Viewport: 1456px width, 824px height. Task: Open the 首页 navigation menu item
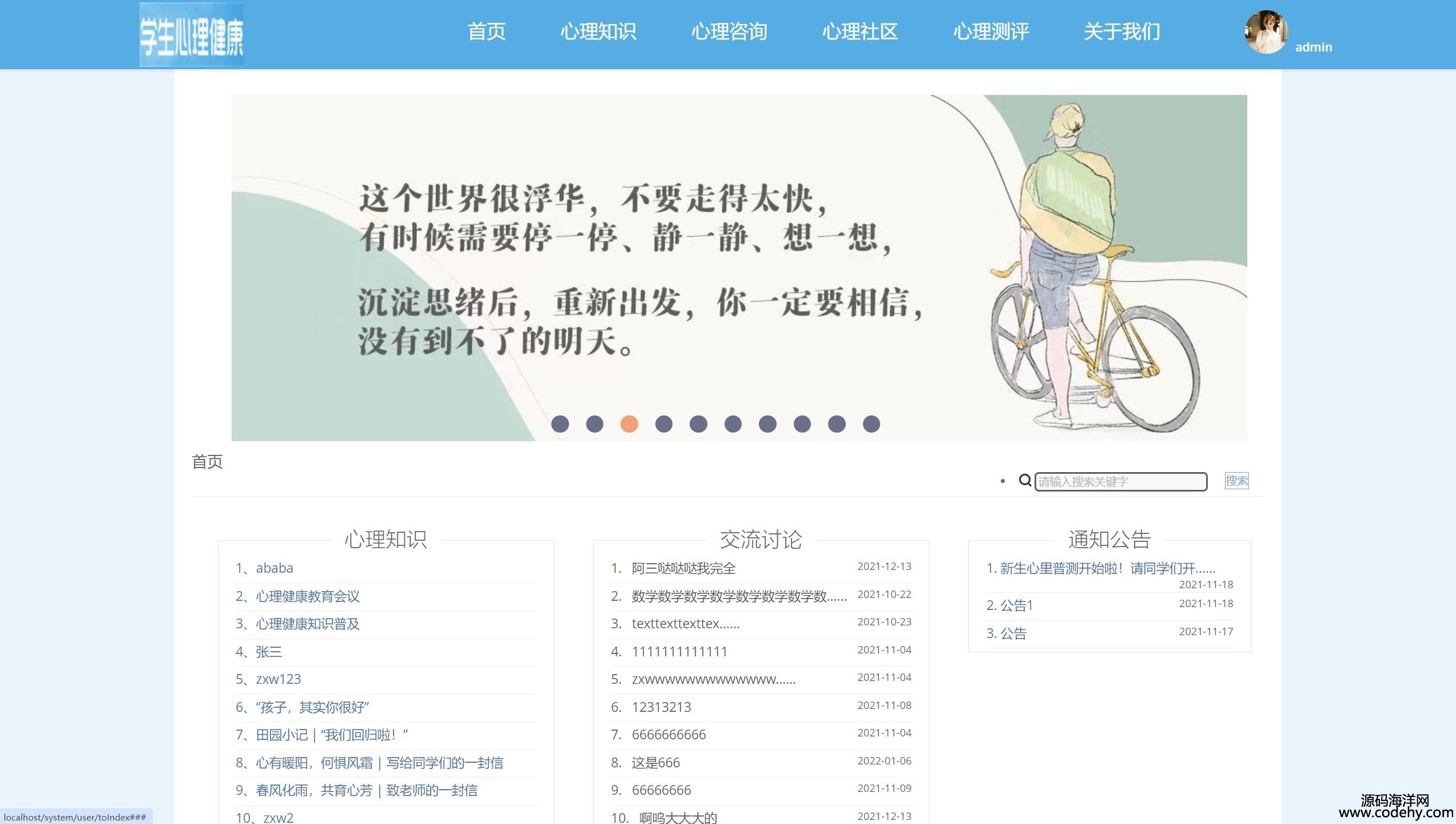coord(487,31)
